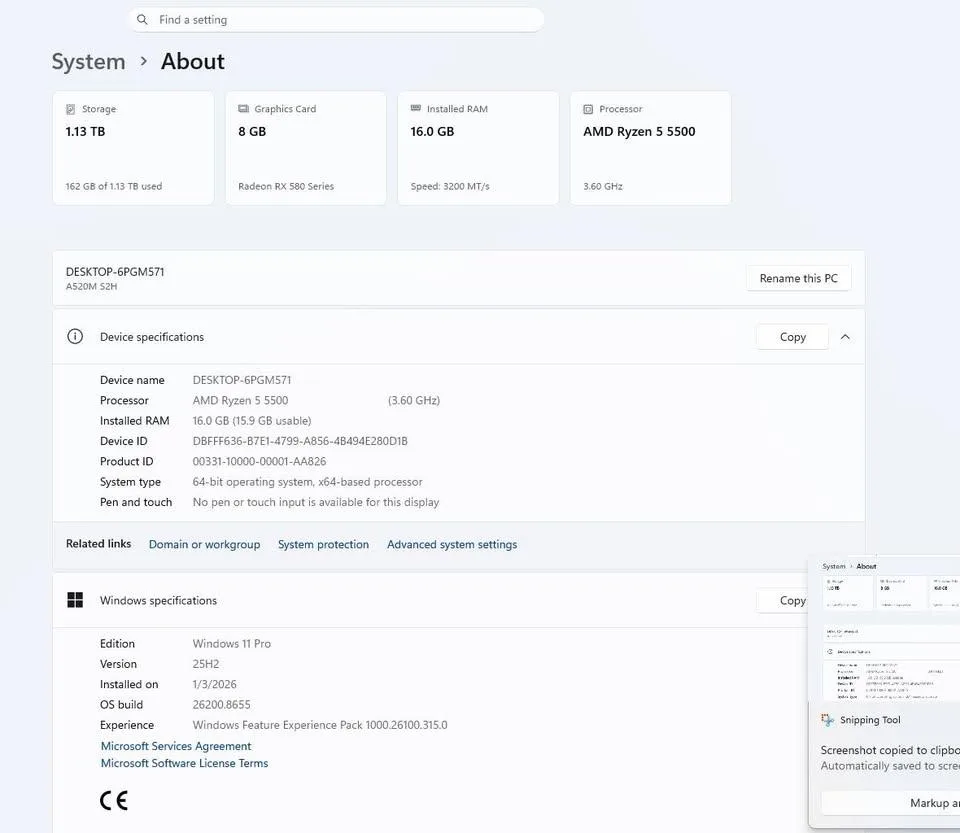The height and width of the screenshot is (833, 960).
Task: Select Device ID value DBFFF636-B7E1-4799-A856-4B494E280D1B
Action: click(x=300, y=441)
